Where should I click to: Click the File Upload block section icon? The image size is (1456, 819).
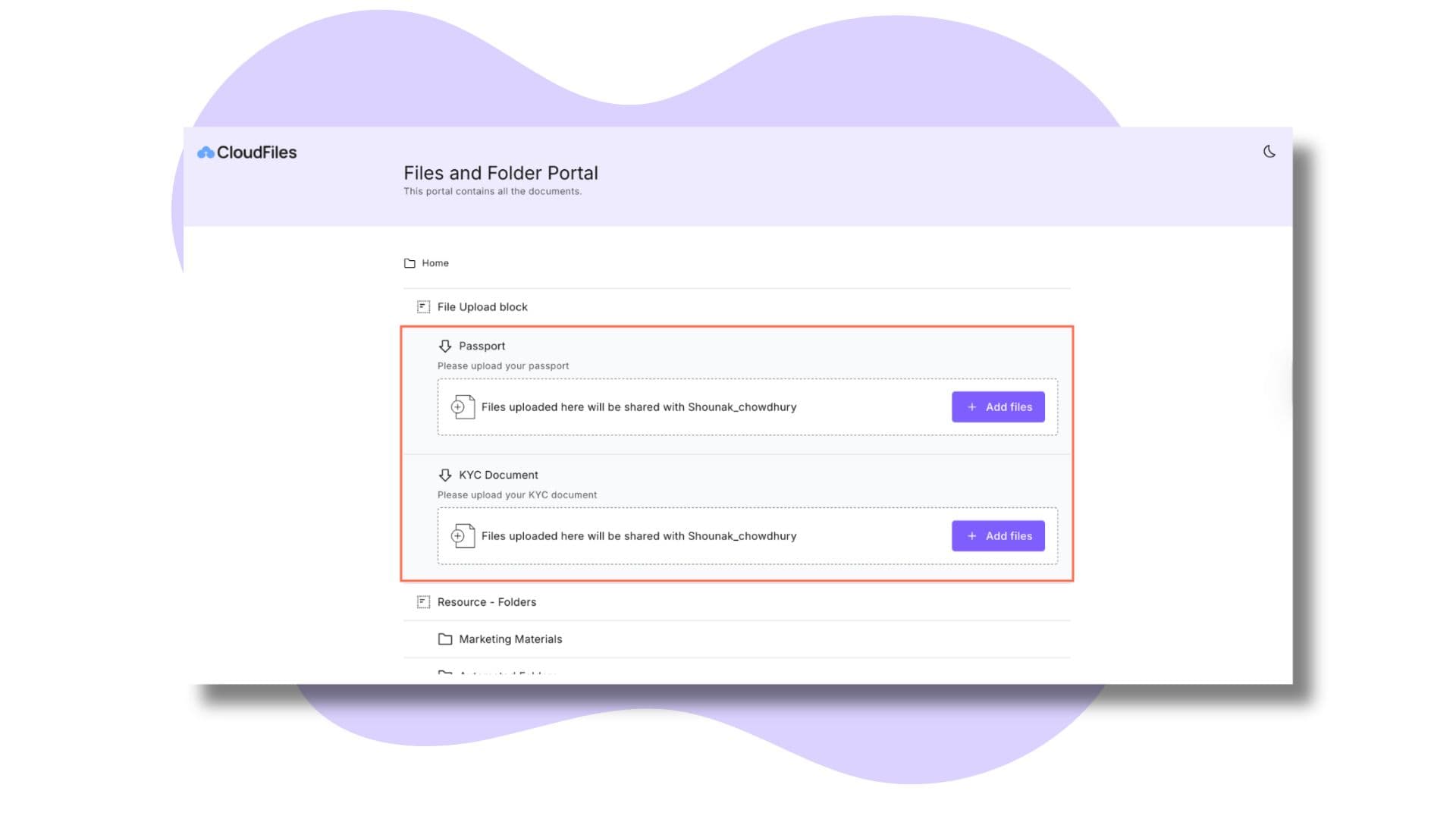click(422, 306)
